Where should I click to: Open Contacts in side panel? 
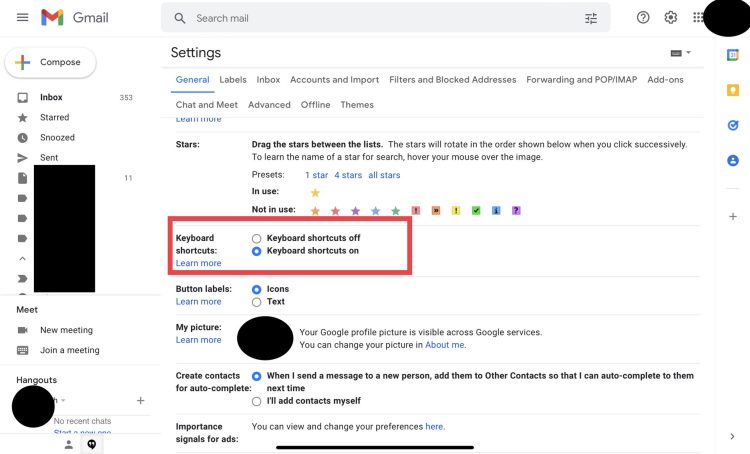(x=732, y=160)
